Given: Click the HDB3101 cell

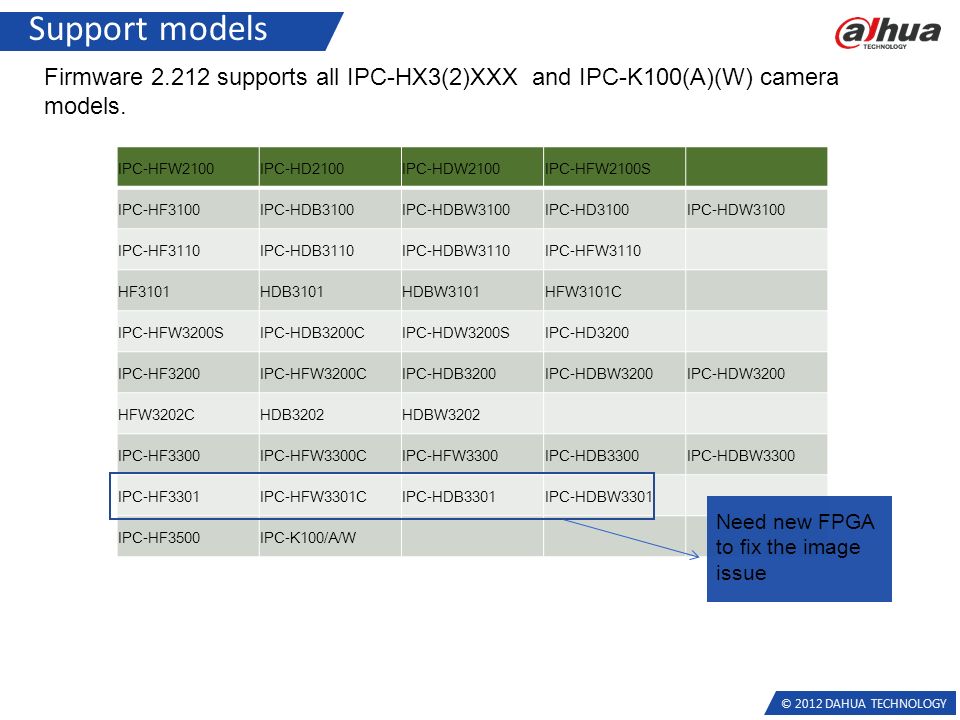Looking at the screenshot, I should tap(330, 291).
